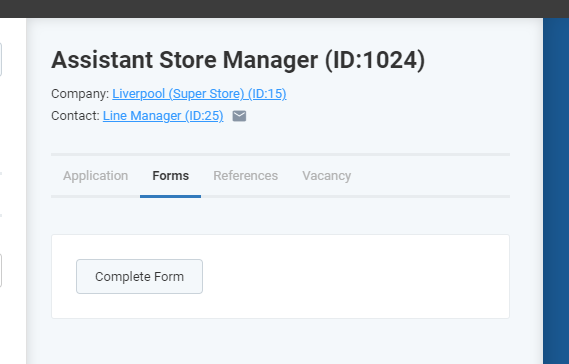Click the Complete Form button
The width and height of the screenshot is (569, 364).
point(139,277)
